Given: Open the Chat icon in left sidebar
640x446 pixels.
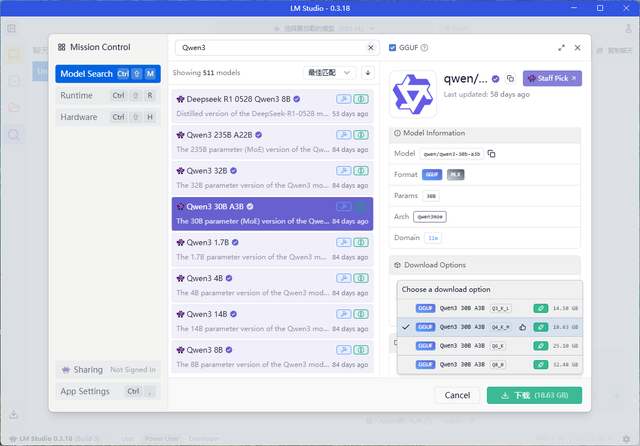Looking at the screenshot, I should pyautogui.click(x=14, y=54).
